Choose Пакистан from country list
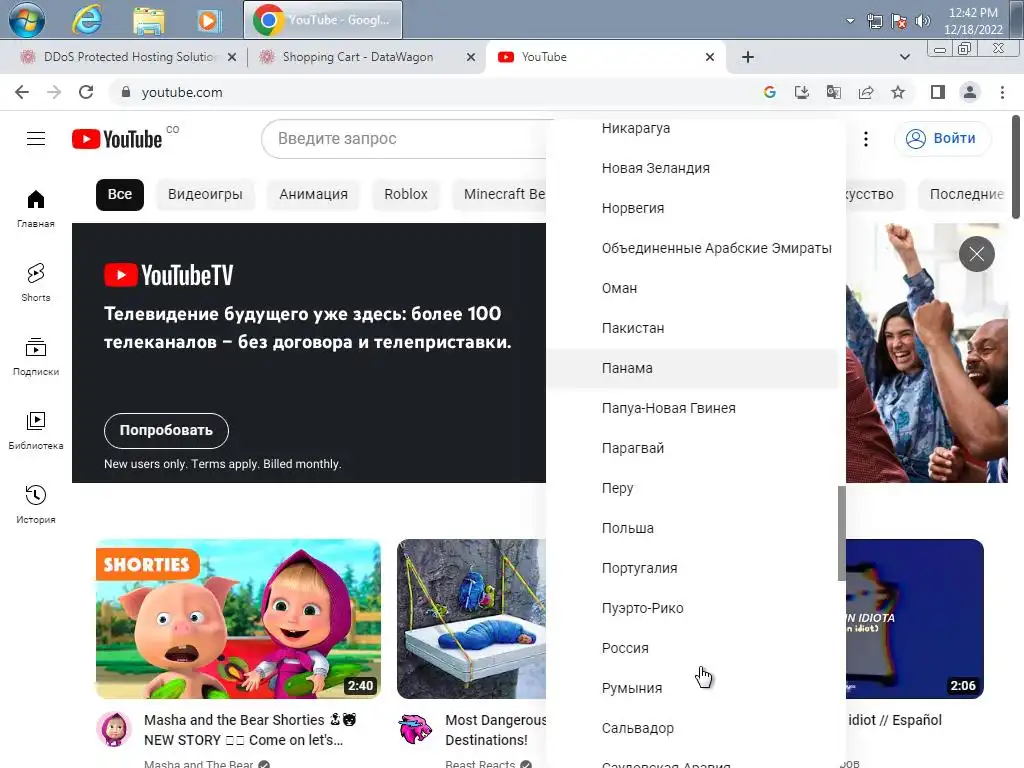Viewport: 1024px width, 768px height. click(x=692, y=328)
